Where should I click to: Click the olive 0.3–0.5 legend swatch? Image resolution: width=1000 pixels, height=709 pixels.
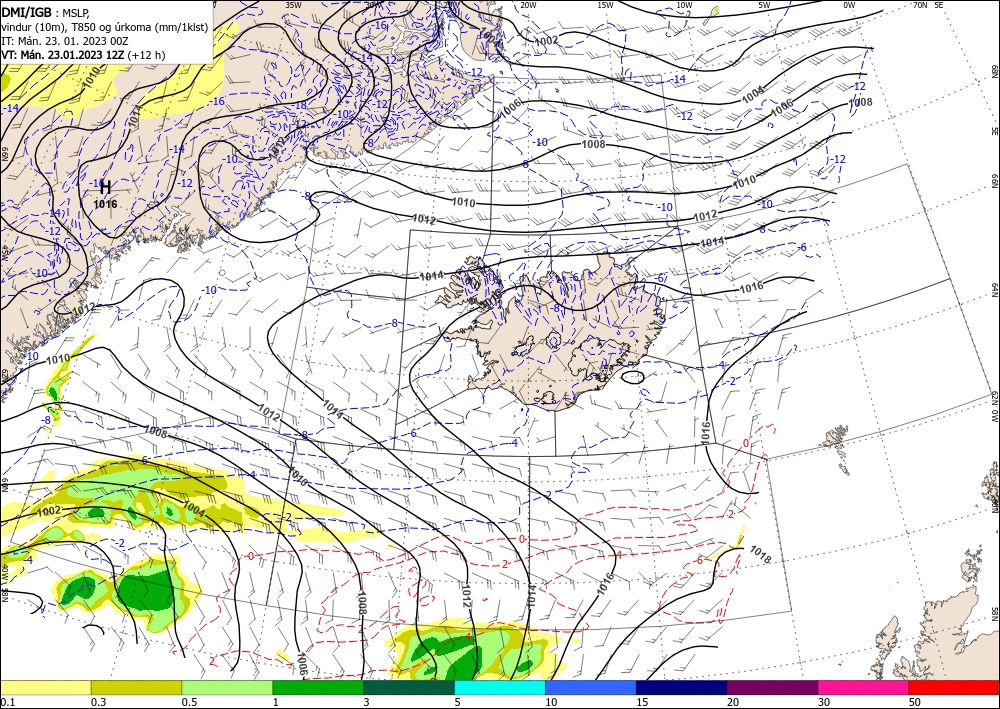(136, 687)
